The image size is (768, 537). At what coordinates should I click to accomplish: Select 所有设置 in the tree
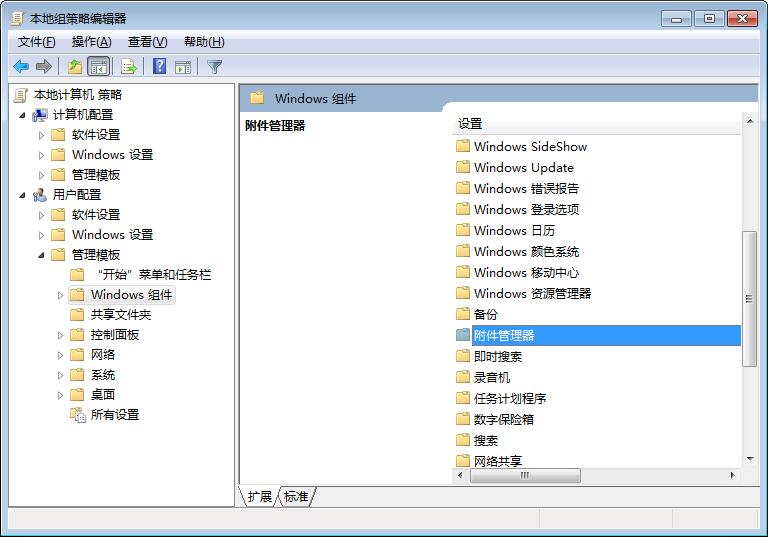pyautogui.click(x=114, y=415)
